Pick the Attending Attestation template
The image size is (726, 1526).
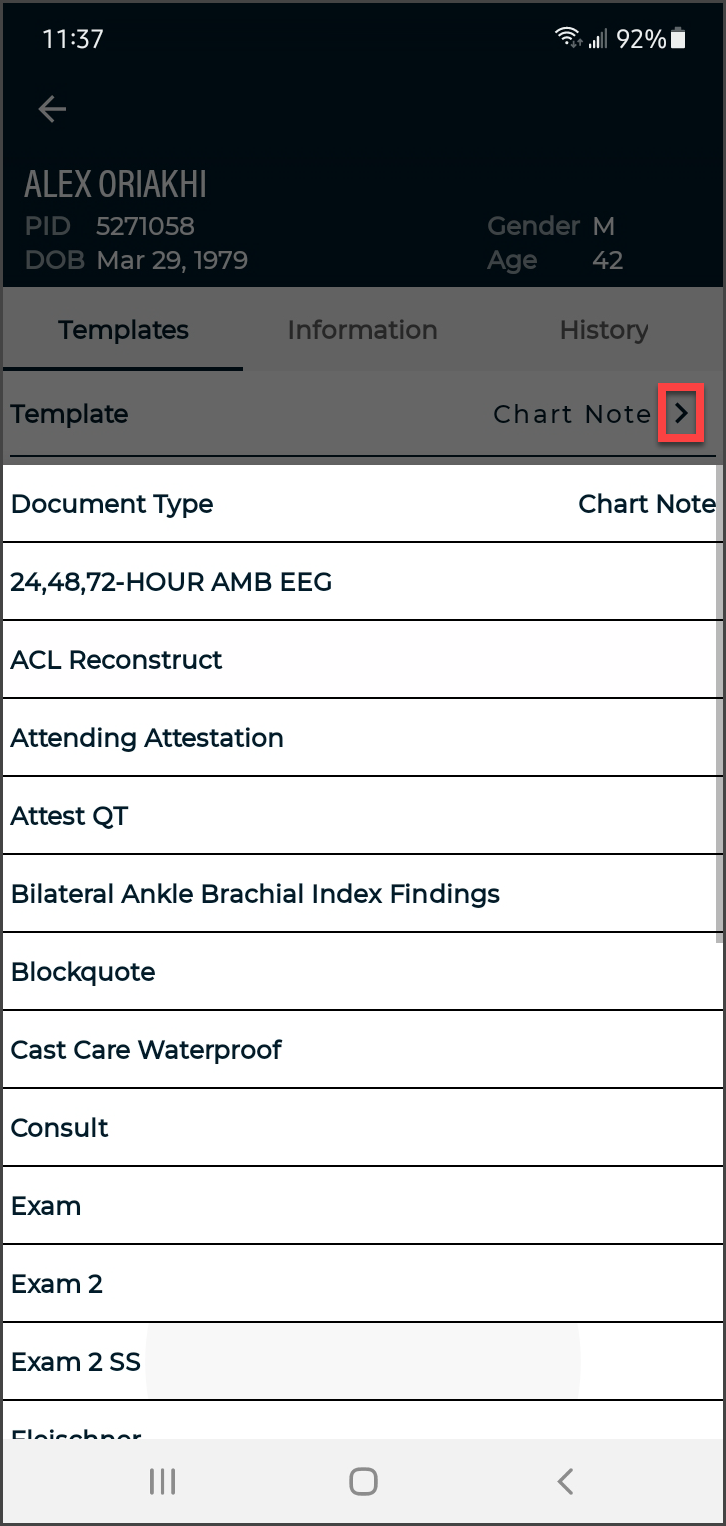tap(147, 738)
